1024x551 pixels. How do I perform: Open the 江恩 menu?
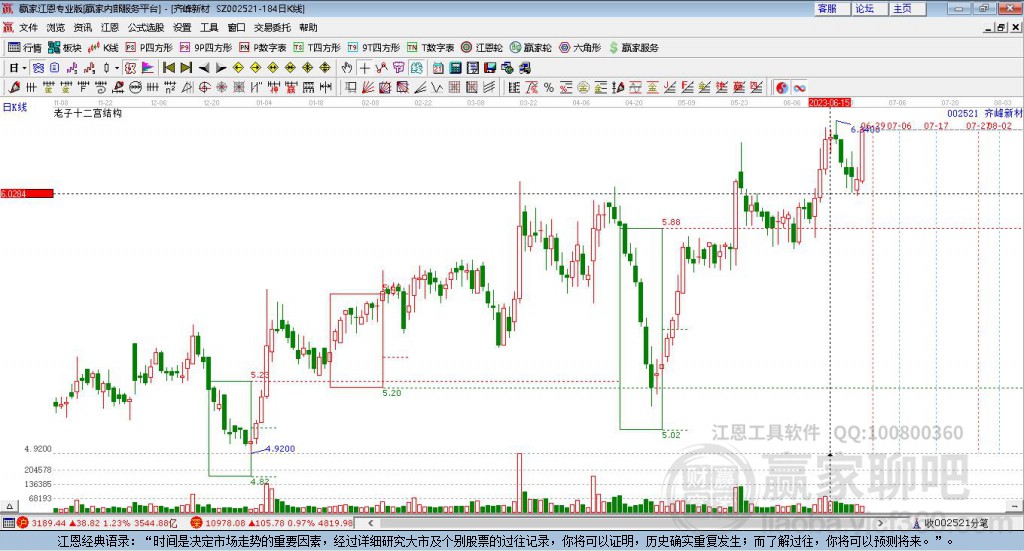coord(110,27)
